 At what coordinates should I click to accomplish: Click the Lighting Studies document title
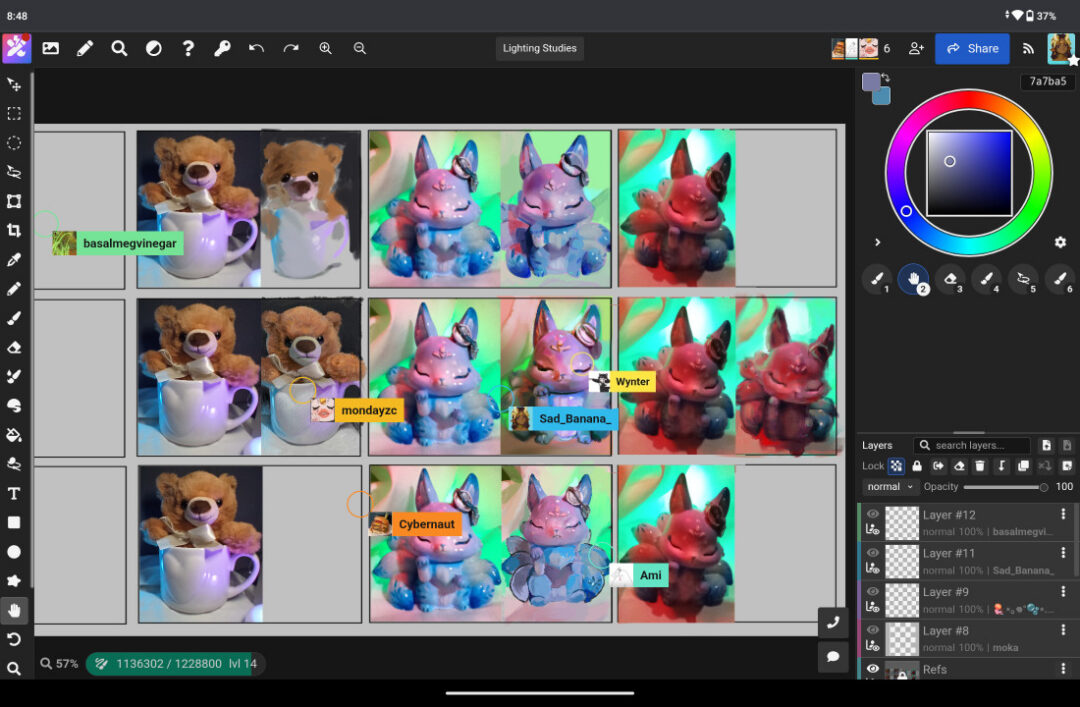pyautogui.click(x=539, y=48)
